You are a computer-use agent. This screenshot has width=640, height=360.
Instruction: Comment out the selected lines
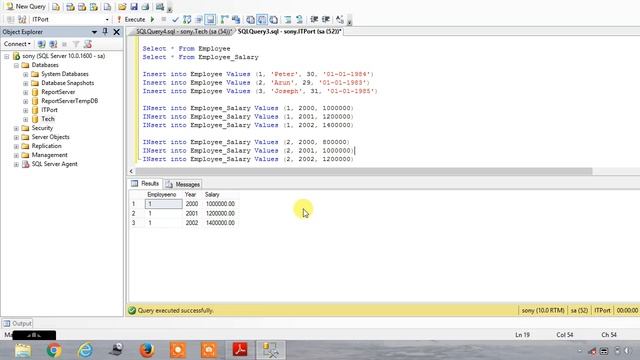(288, 20)
